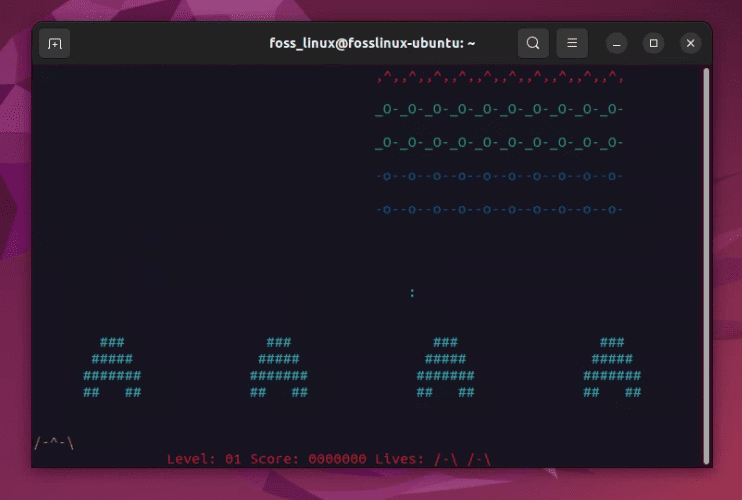Click the lower green alien row
The width and height of the screenshot is (742, 500).
pyautogui.click(x=499, y=142)
